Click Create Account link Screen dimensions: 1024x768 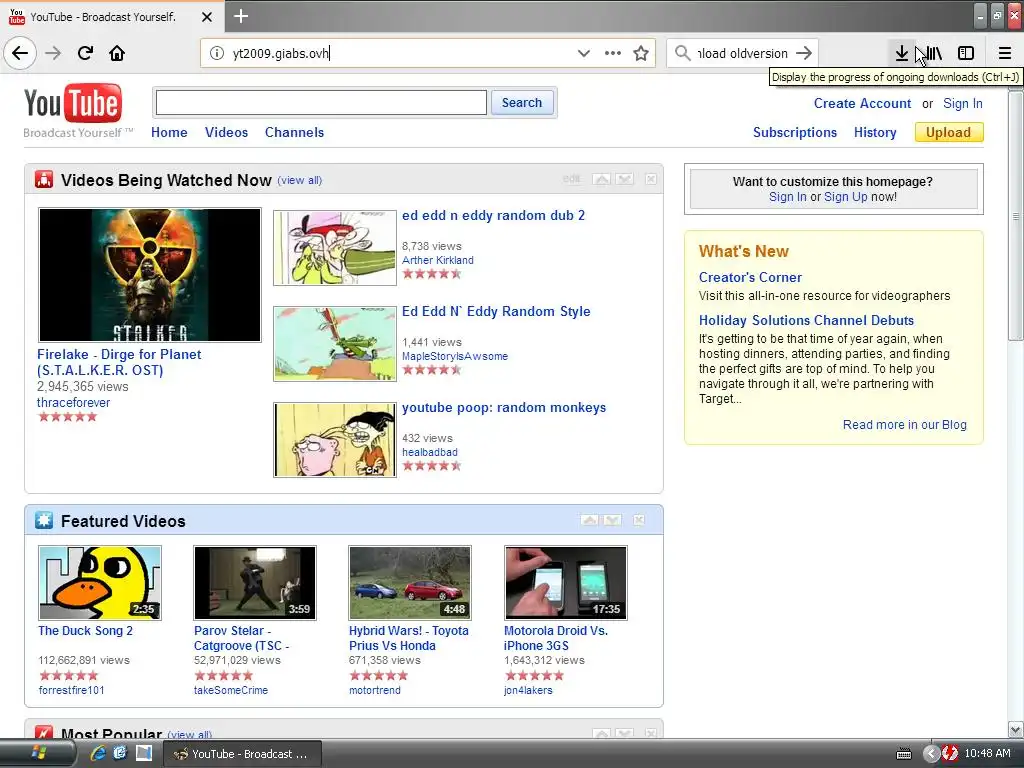click(x=862, y=103)
